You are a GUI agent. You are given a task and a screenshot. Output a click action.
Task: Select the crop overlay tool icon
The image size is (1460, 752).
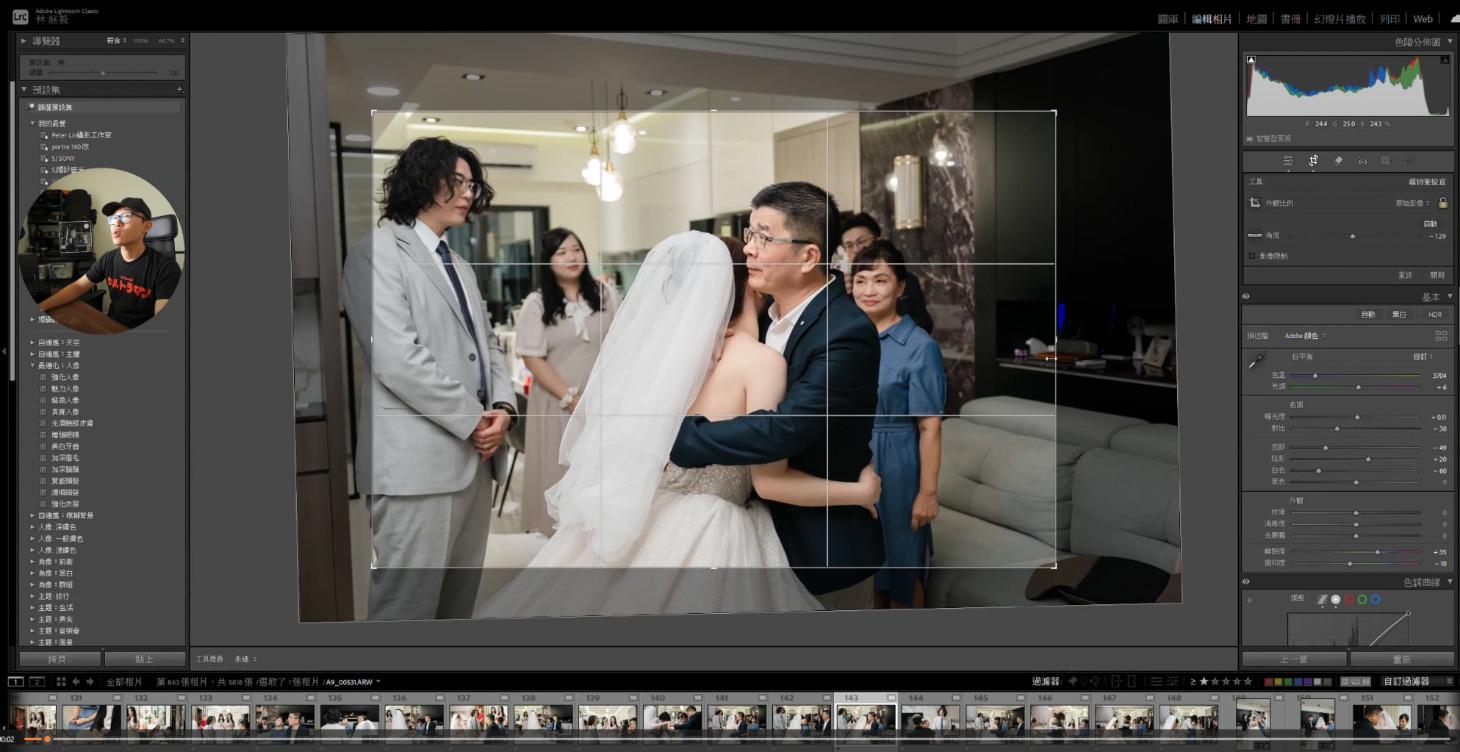pos(1313,160)
